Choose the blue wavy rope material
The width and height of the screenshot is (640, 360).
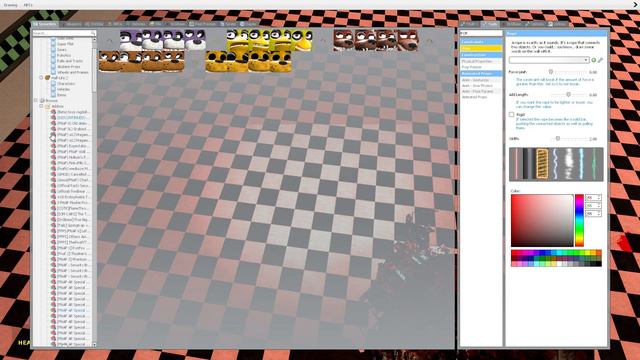pyautogui.click(x=555, y=164)
